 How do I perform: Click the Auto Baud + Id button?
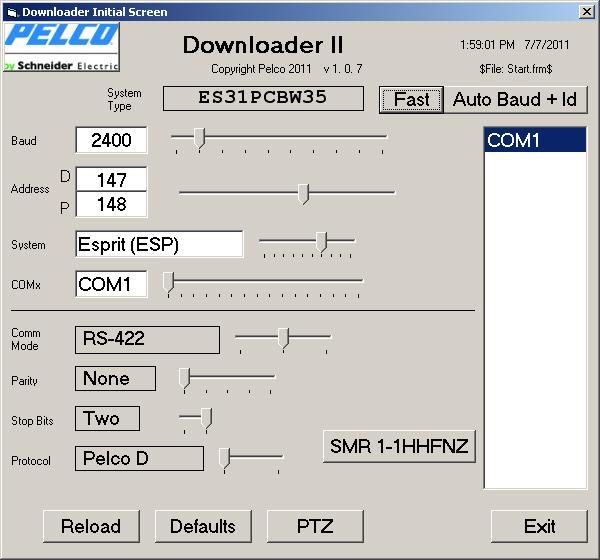[x=515, y=100]
